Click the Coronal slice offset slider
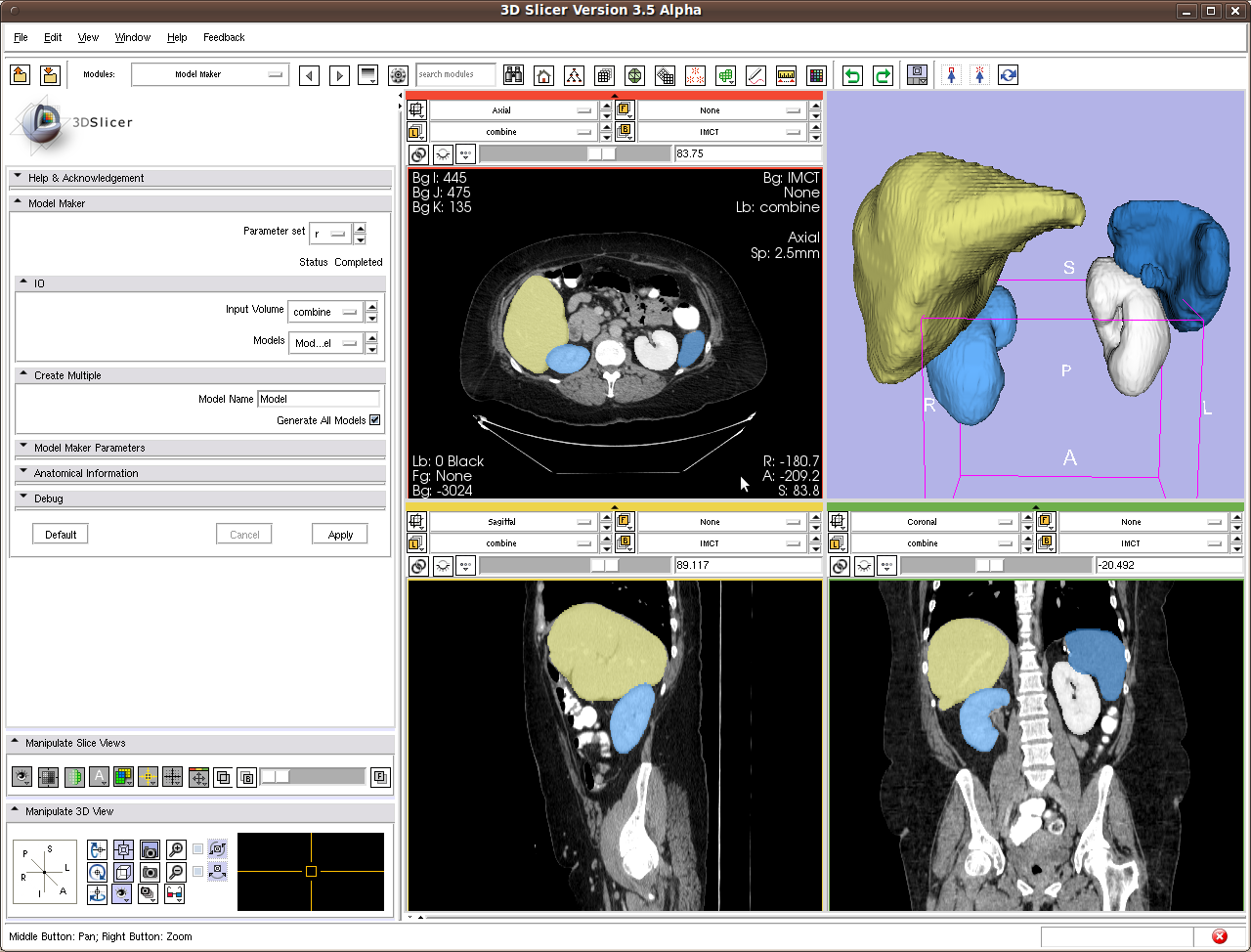 point(989,566)
